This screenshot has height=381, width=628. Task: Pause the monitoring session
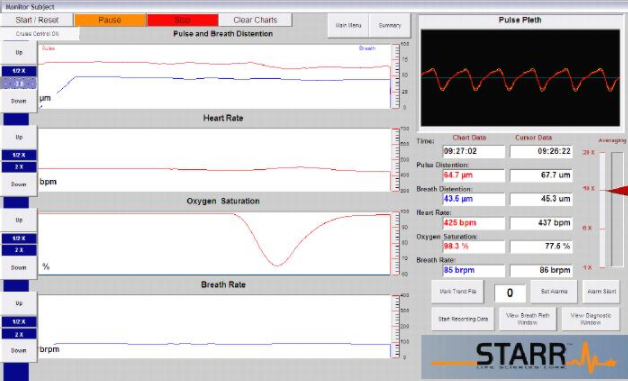tap(110, 20)
